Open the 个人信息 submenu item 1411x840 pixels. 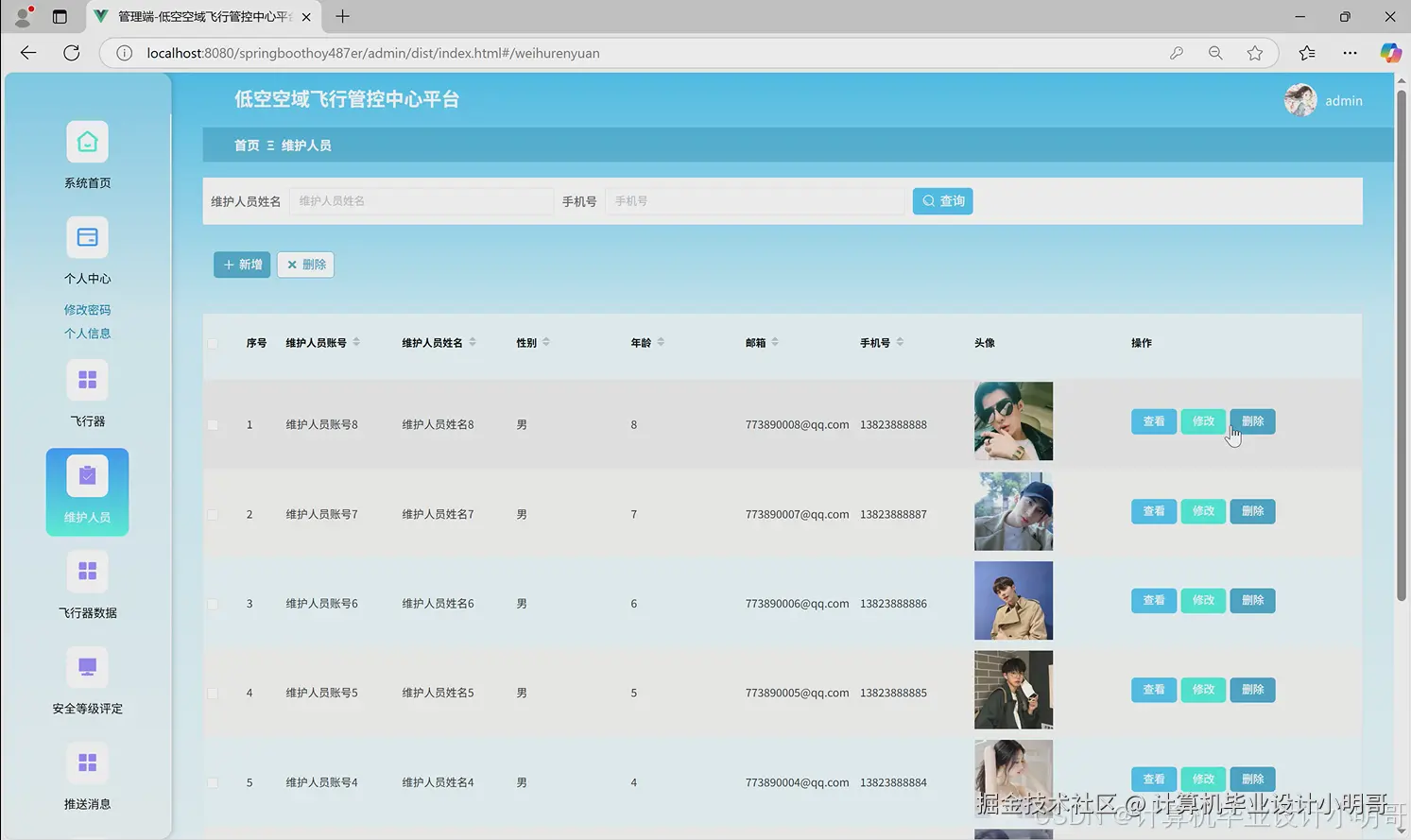click(x=87, y=334)
